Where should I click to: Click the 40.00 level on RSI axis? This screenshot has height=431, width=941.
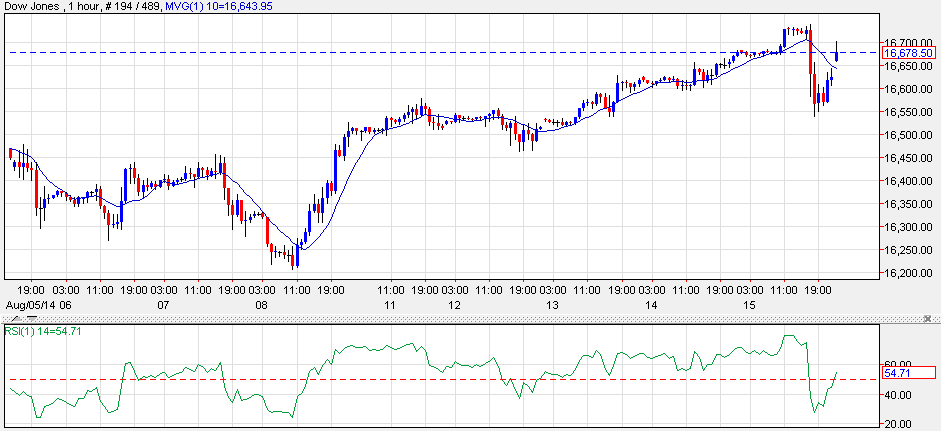coord(897,395)
